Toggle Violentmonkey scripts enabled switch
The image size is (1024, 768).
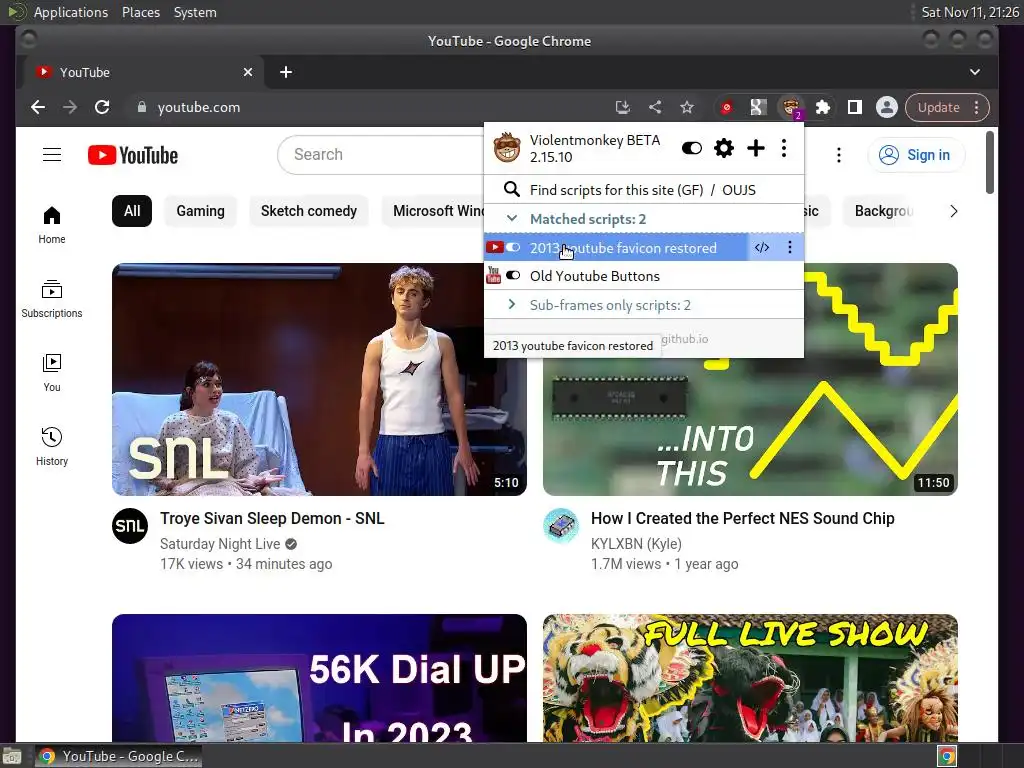pyautogui.click(x=692, y=148)
